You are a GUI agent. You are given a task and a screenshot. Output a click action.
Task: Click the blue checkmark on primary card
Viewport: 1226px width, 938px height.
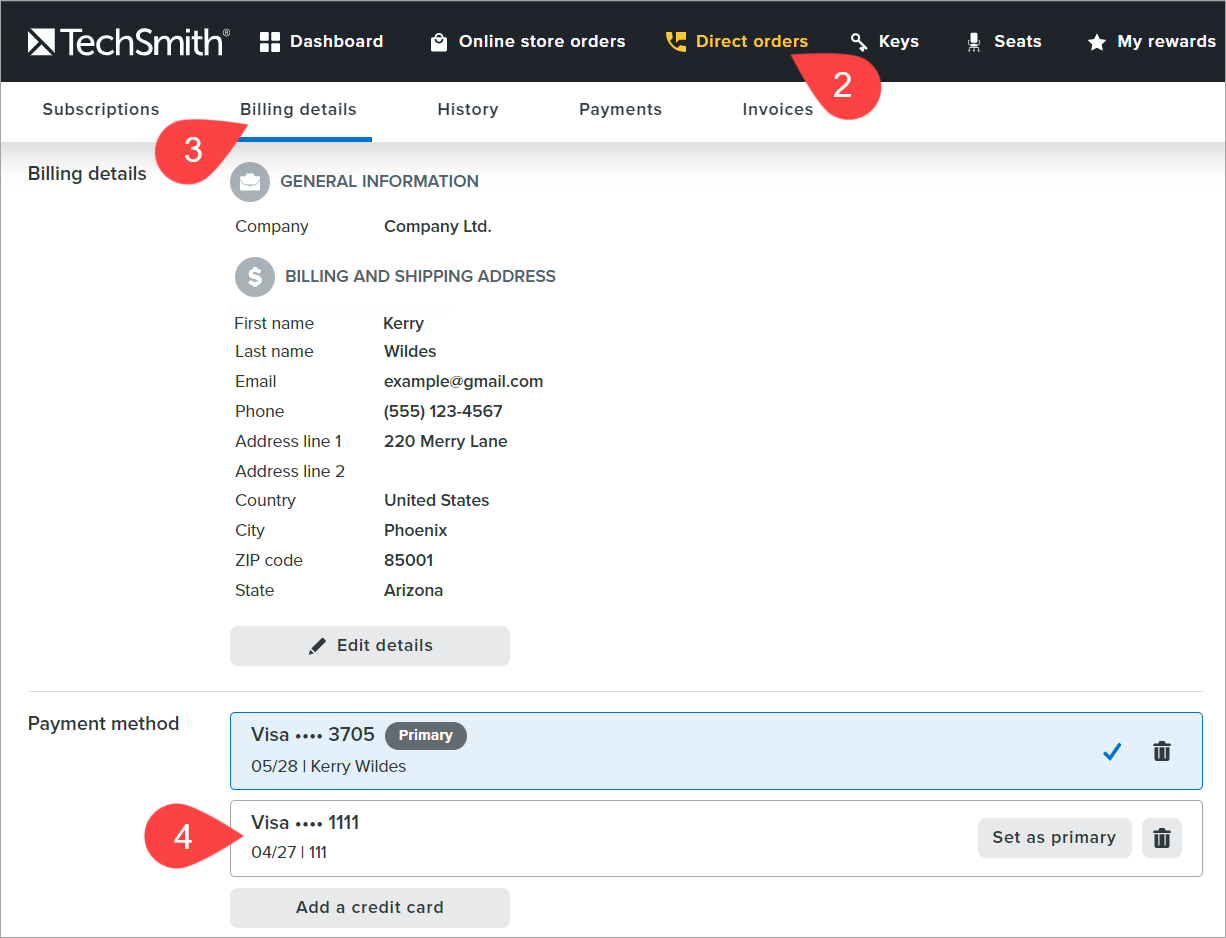coord(1111,751)
